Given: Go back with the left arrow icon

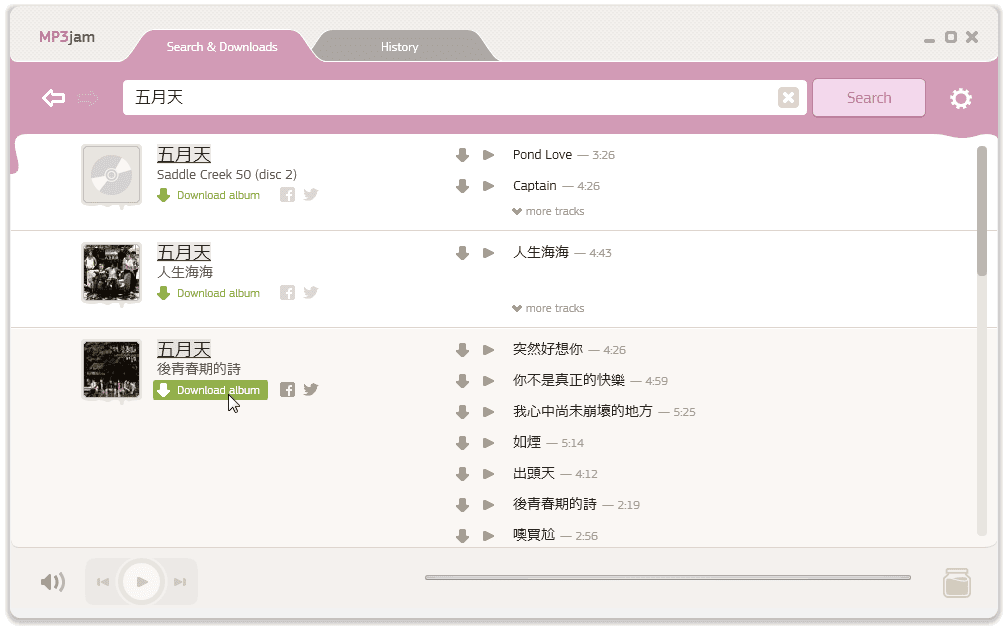Looking at the screenshot, I should 53,98.
